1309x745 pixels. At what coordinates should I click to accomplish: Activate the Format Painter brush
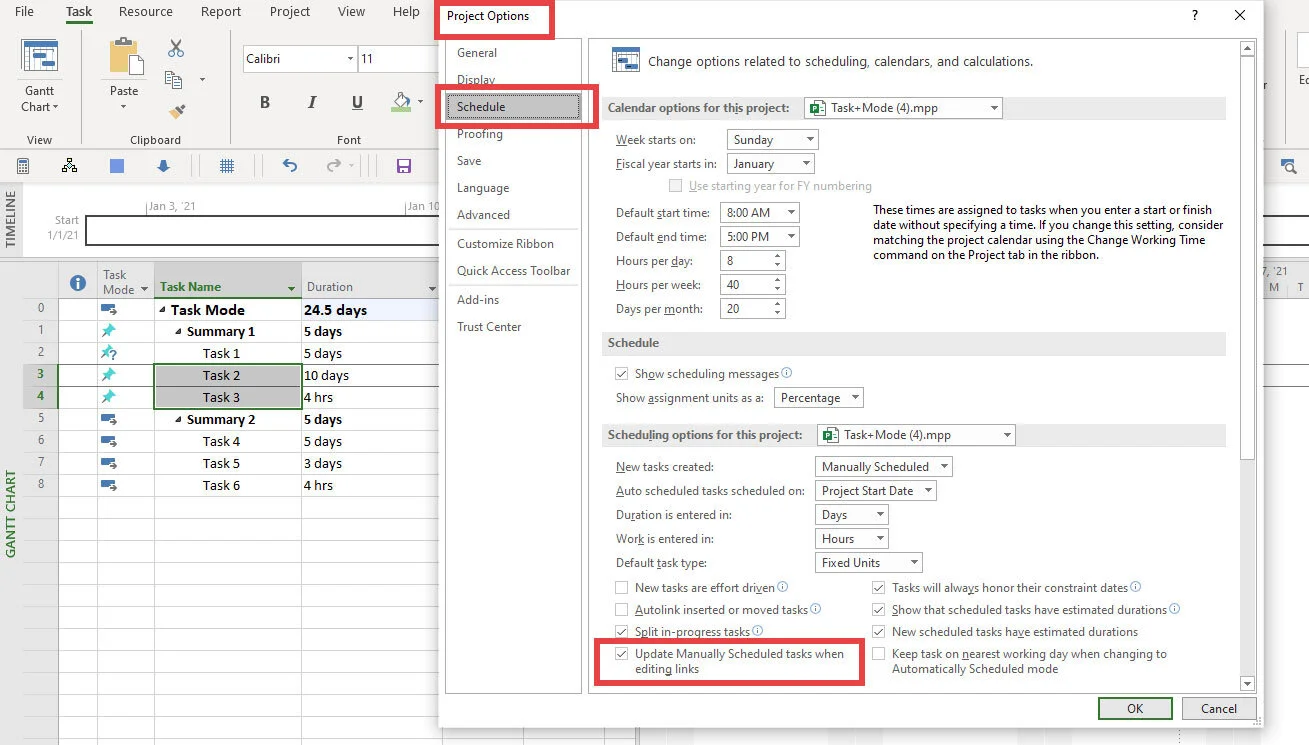point(177,111)
